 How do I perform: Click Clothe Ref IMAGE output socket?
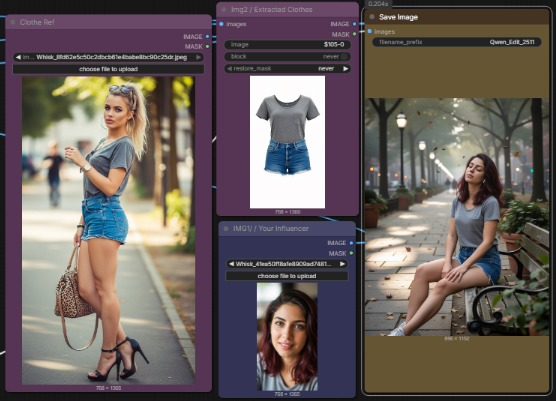[208, 37]
